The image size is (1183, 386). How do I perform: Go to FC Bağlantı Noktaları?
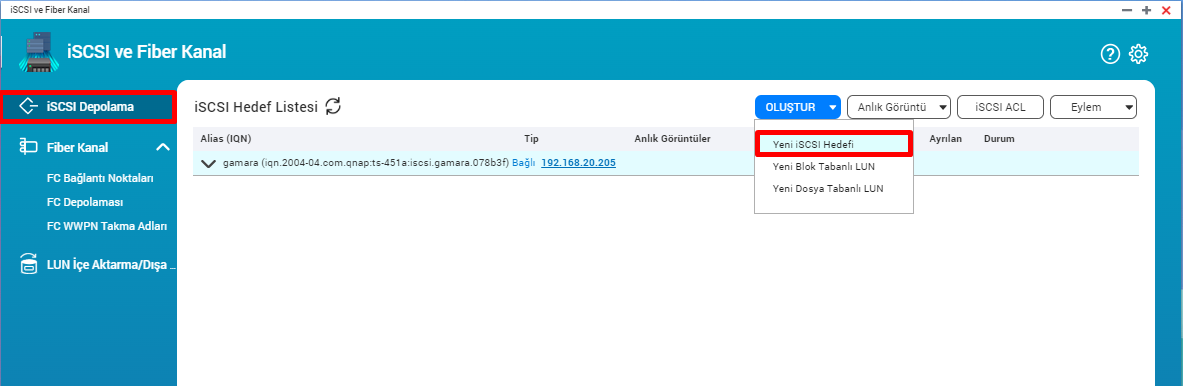point(100,179)
